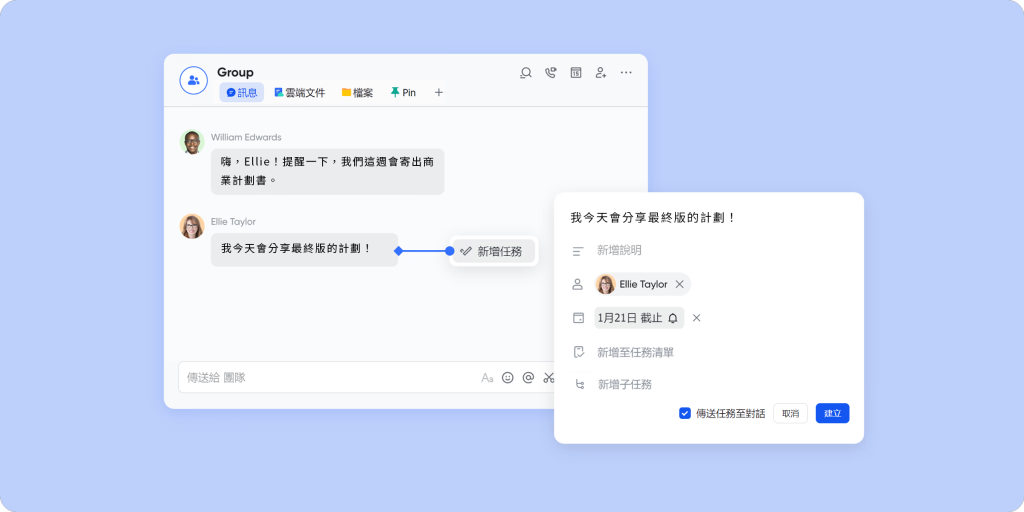Click the Group title text

[235, 72]
